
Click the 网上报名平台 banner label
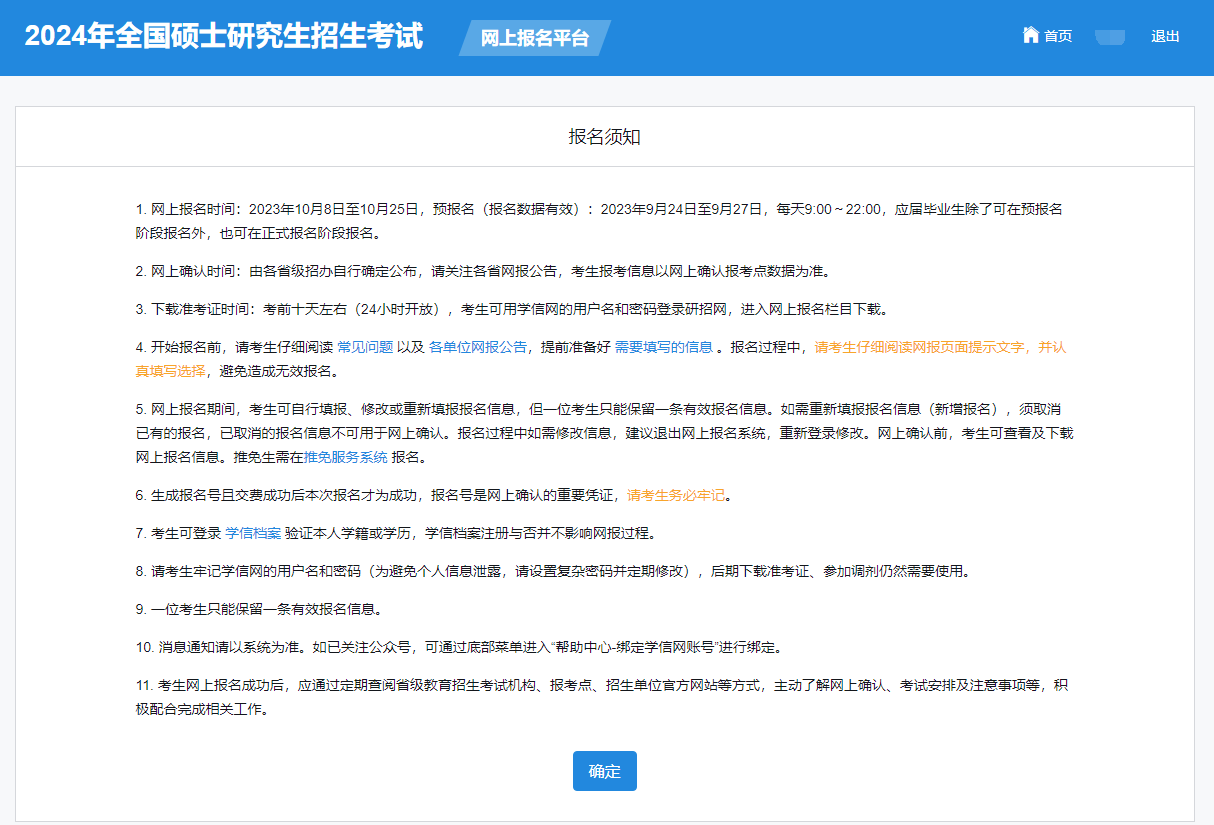click(534, 39)
